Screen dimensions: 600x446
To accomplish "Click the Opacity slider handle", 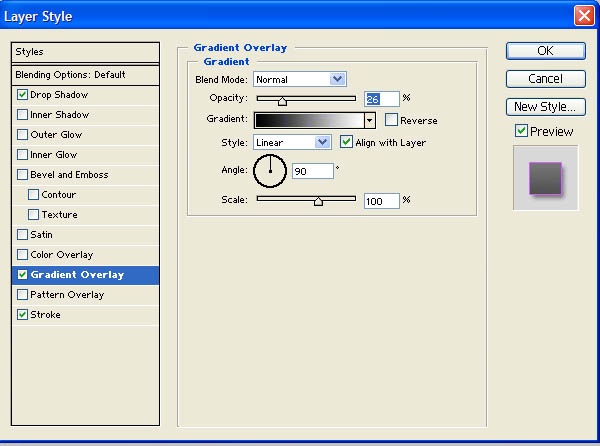I will 282,100.
